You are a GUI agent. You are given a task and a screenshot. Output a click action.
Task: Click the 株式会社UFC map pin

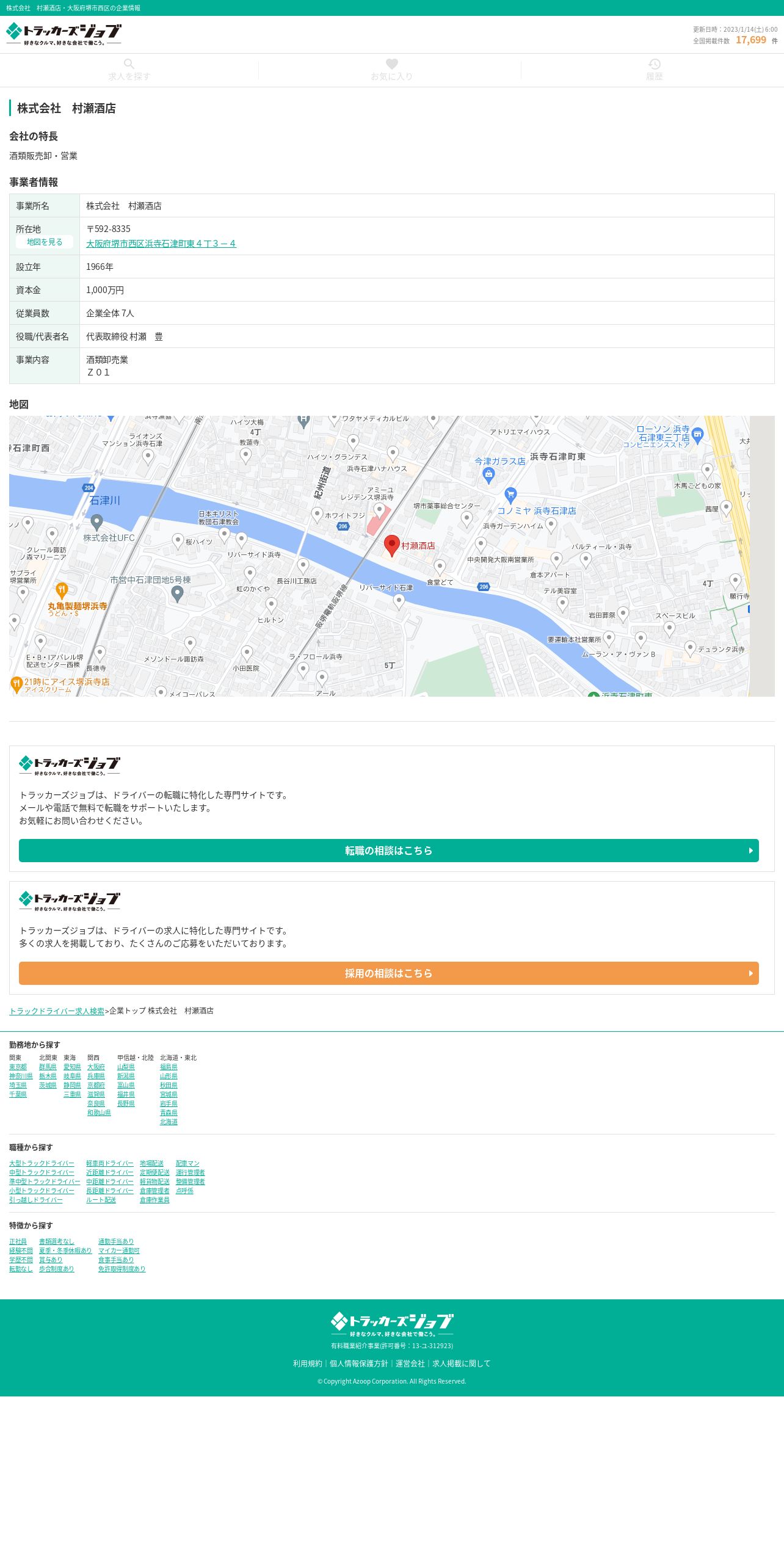coord(96,523)
